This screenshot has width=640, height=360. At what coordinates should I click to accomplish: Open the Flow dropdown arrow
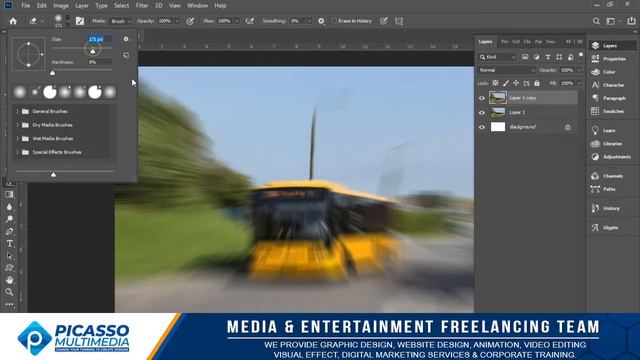tap(237, 21)
